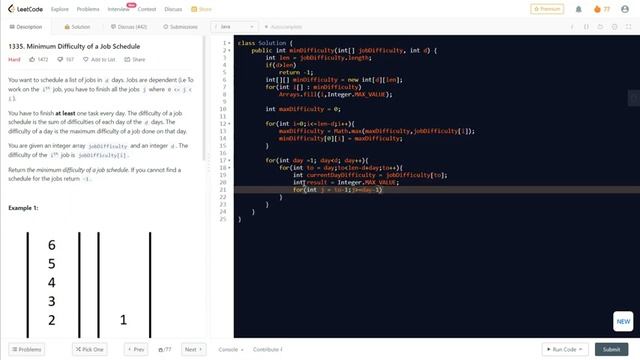Click the Share button

[x=135, y=60]
